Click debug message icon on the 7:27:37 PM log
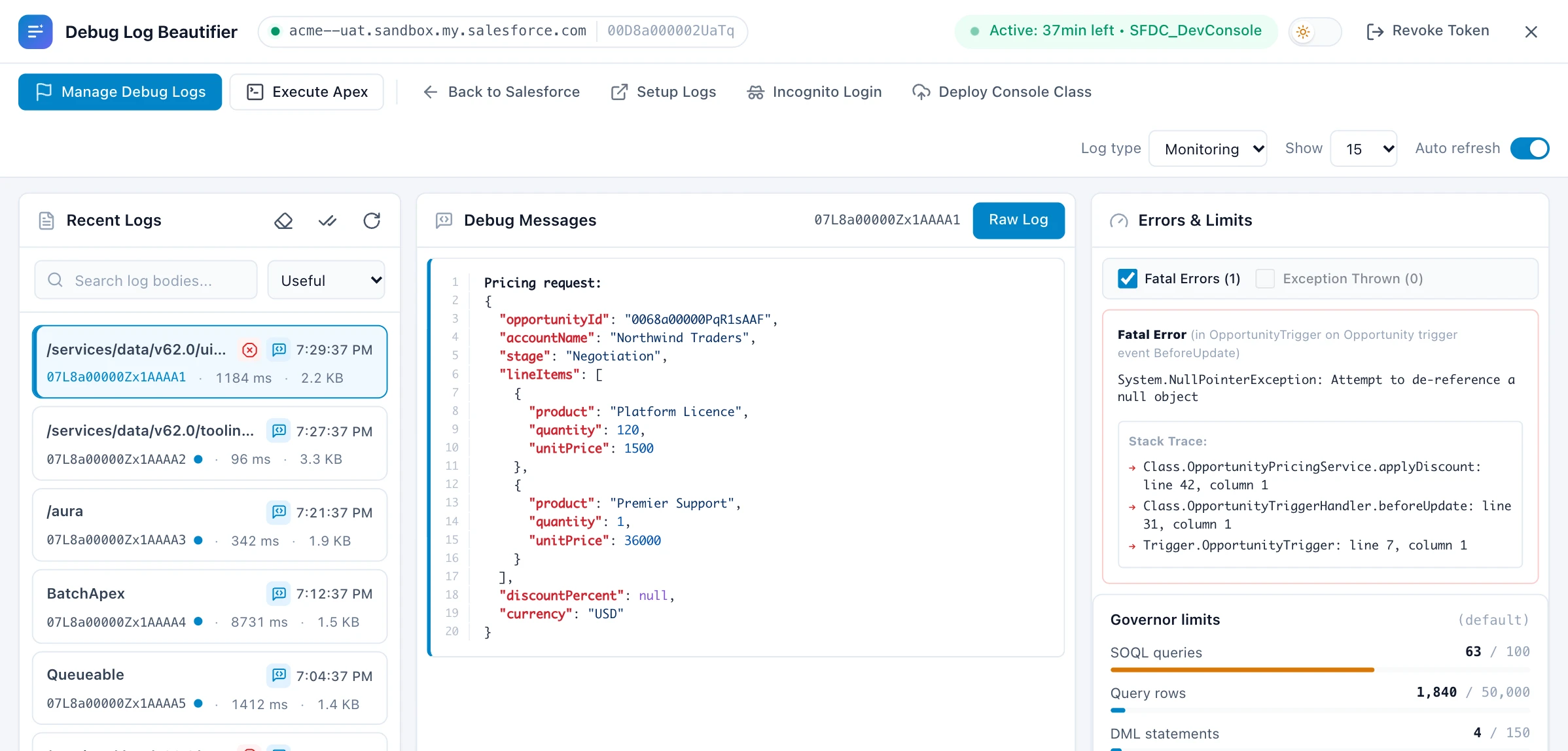The width and height of the screenshot is (1568, 751). (279, 431)
